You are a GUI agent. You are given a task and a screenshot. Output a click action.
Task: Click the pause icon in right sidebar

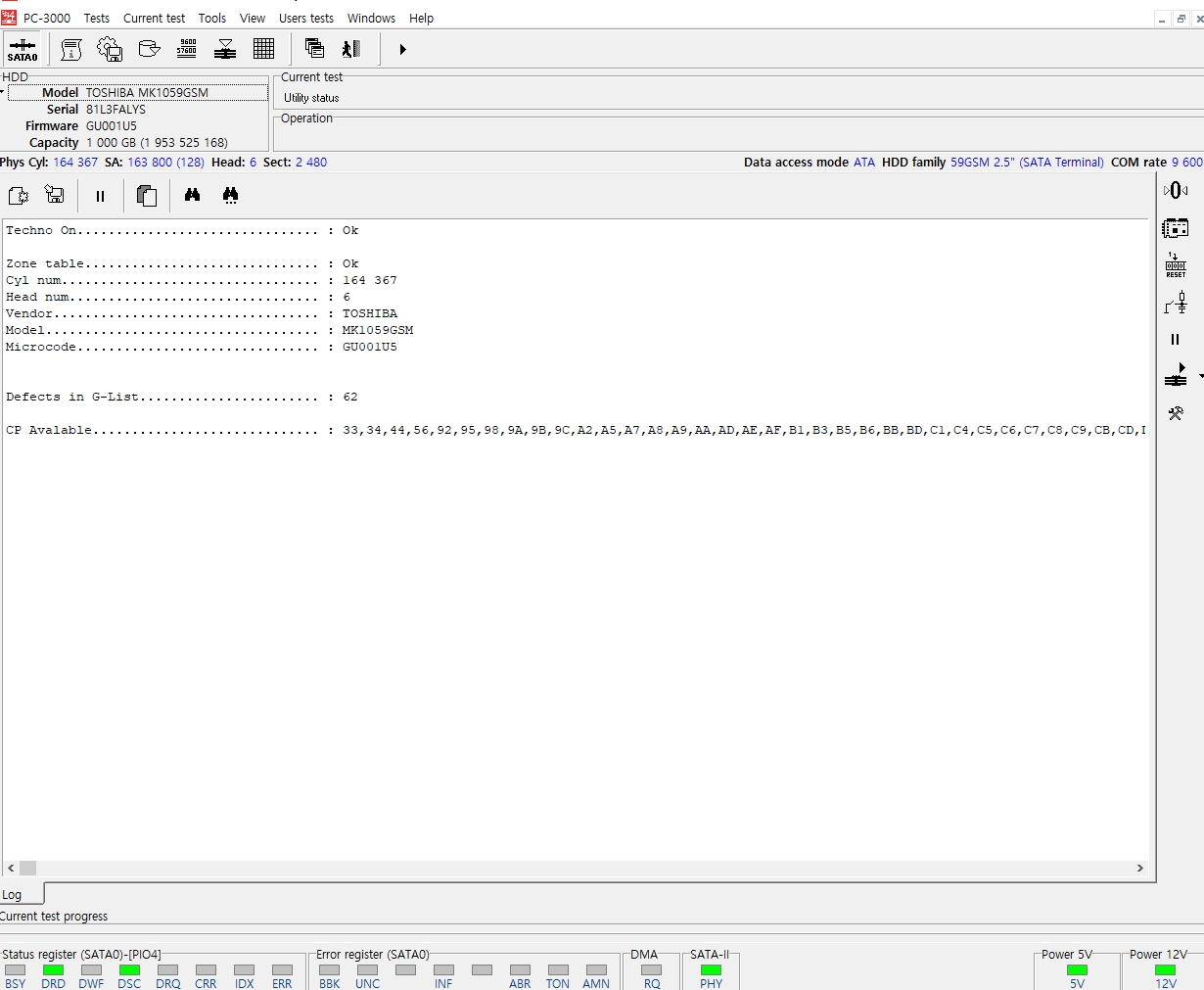pyautogui.click(x=1176, y=340)
